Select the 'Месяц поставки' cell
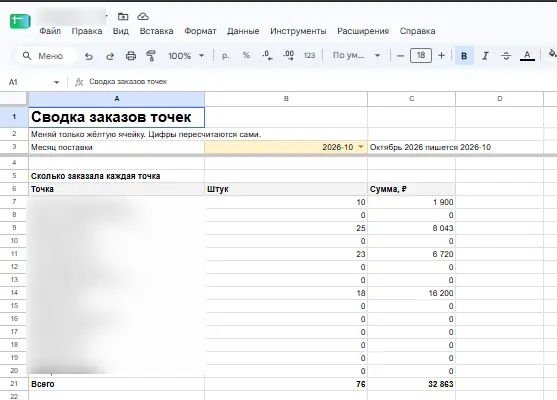This screenshot has width=557, height=400. coord(117,147)
